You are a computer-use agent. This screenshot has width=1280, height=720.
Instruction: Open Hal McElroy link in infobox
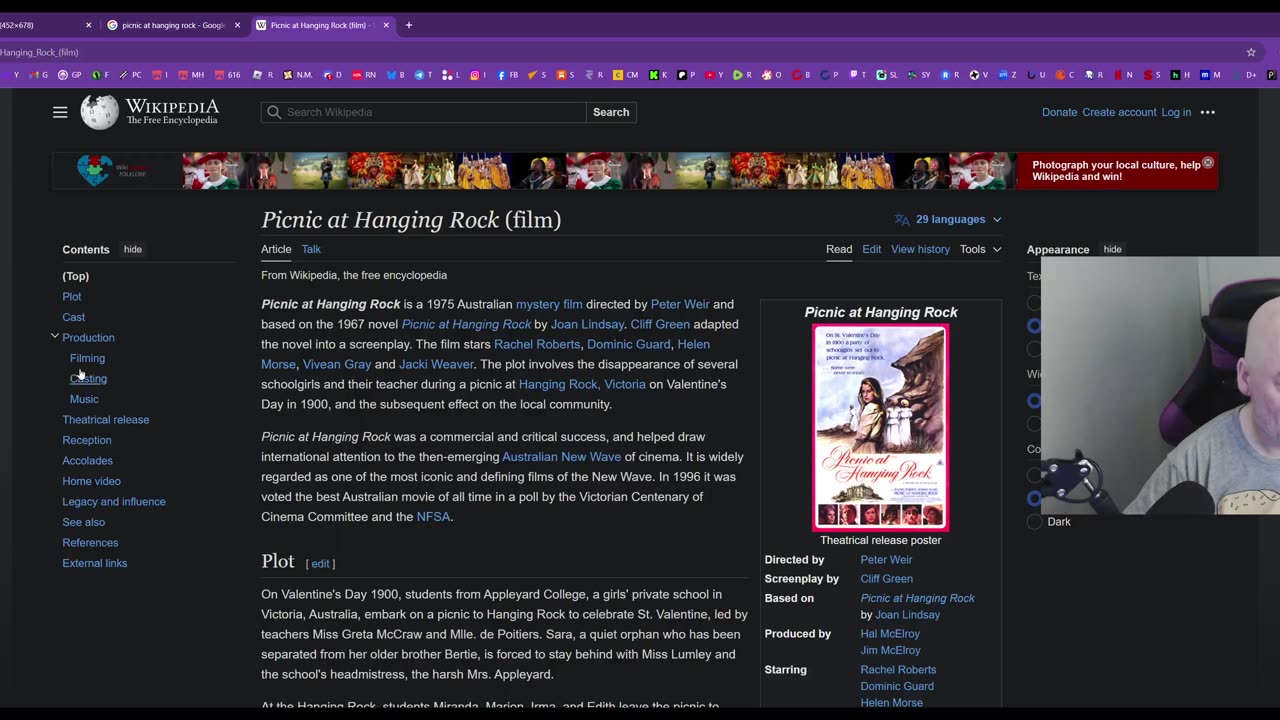(x=890, y=634)
